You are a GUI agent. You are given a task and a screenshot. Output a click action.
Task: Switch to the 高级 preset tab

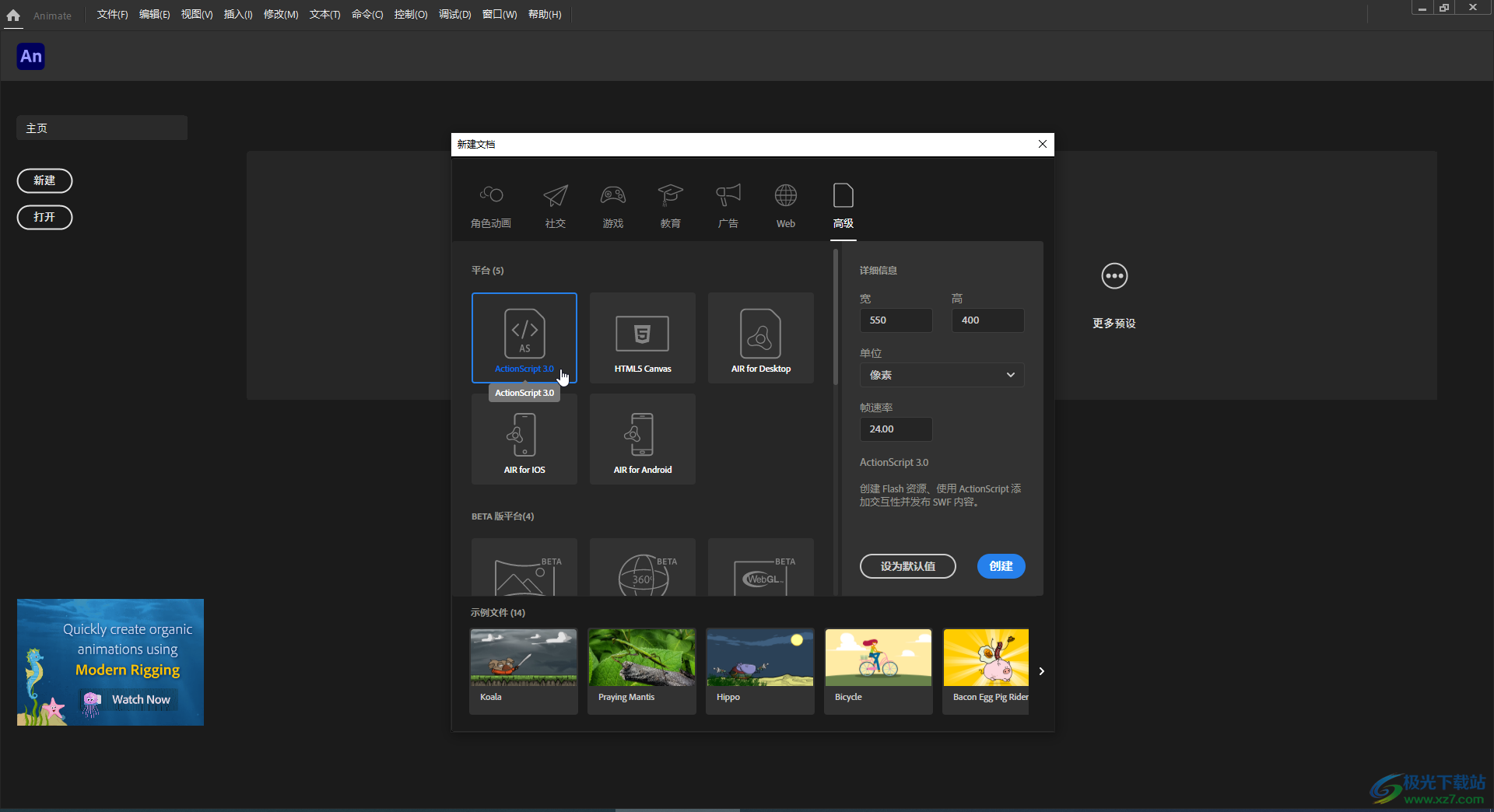(843, 206)
